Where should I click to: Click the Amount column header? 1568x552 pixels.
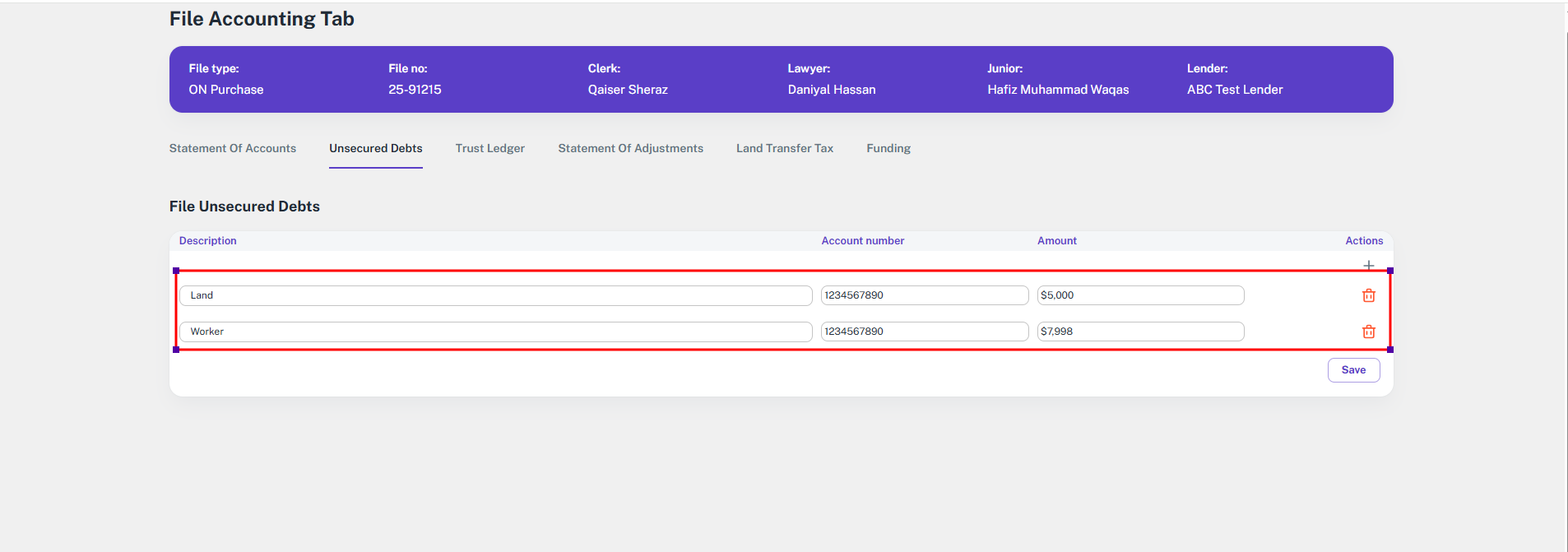pyautogui.click(x=1056, y=241)
